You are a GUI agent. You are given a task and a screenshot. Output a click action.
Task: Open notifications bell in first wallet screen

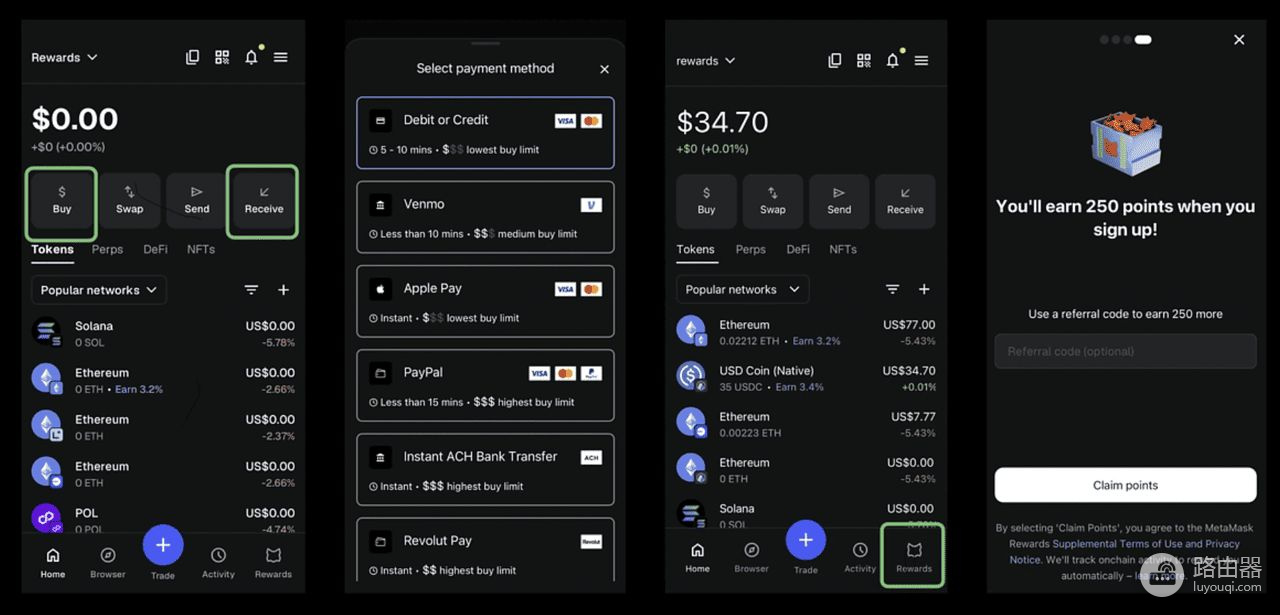252,57
